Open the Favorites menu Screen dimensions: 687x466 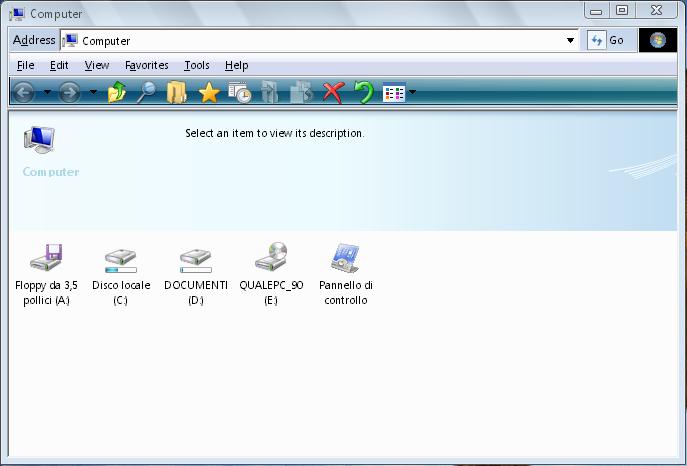coord(147,65)
